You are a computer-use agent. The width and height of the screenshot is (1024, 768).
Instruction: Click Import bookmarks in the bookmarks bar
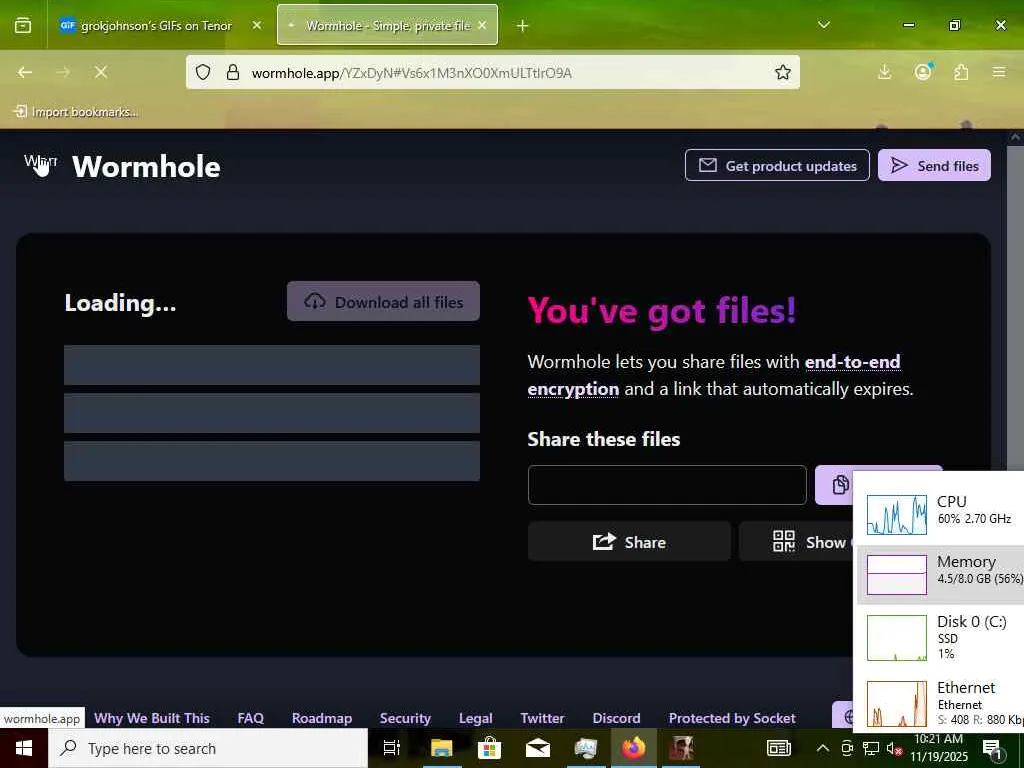click(x=76, y=112)
